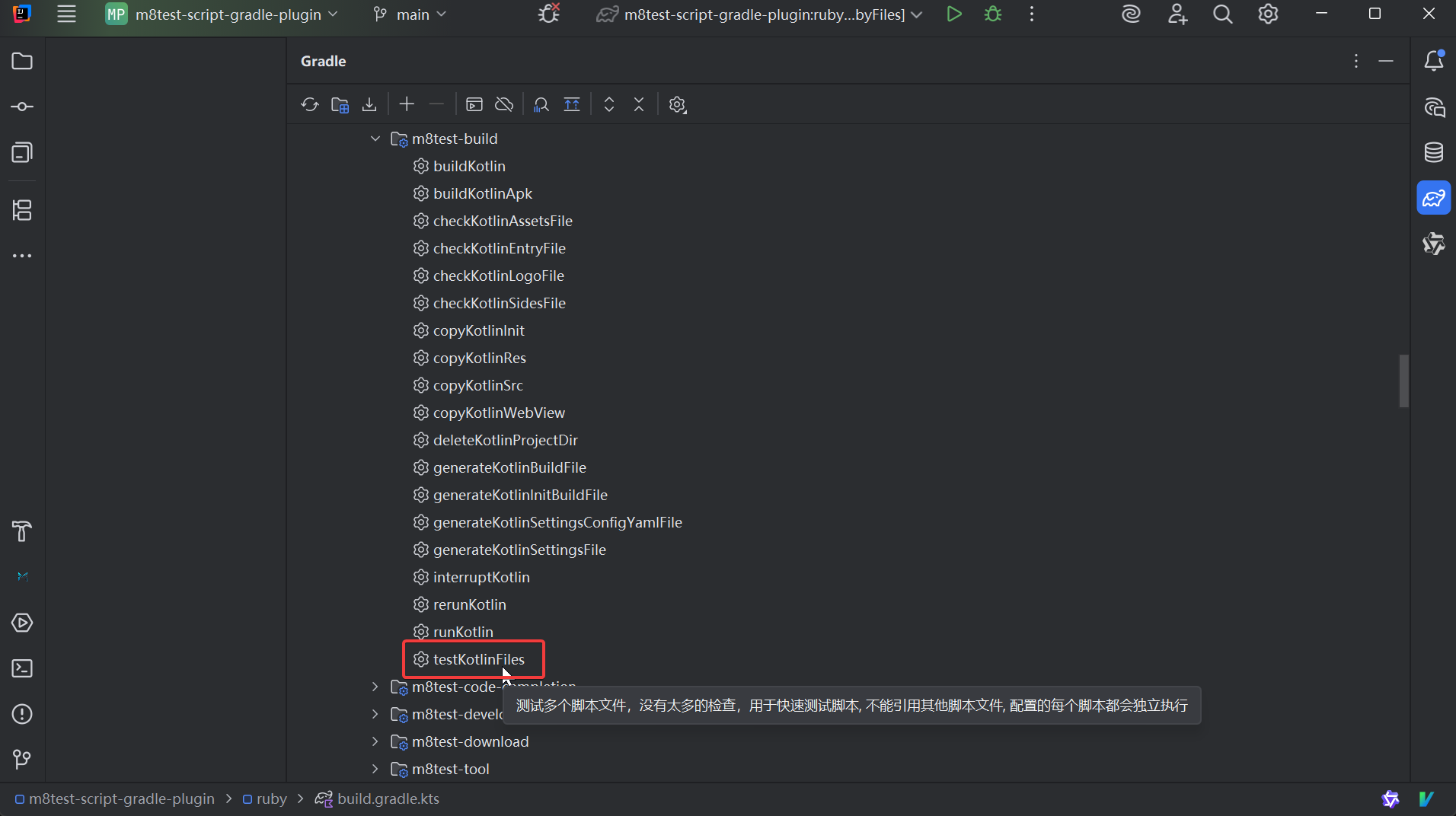The height and width of the screenshot is (816, 1456).
Task: Open the Execute Gradle Task icon
Action: [474, 104]
